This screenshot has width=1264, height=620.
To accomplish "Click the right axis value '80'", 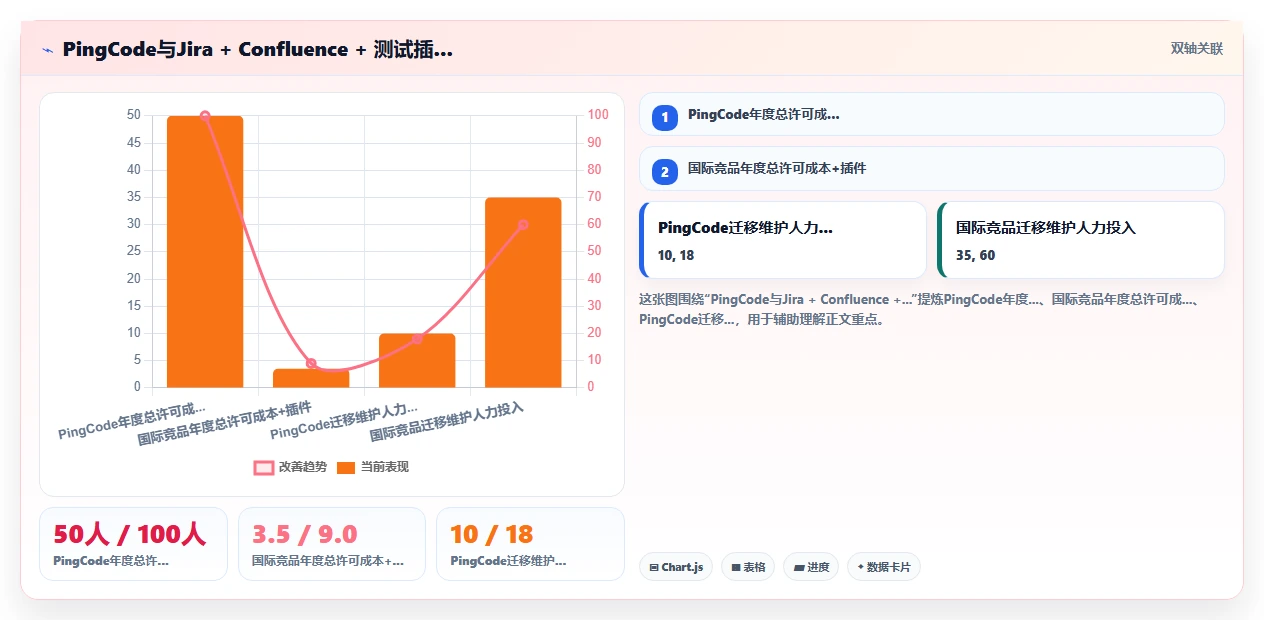I will coord(595,170).
